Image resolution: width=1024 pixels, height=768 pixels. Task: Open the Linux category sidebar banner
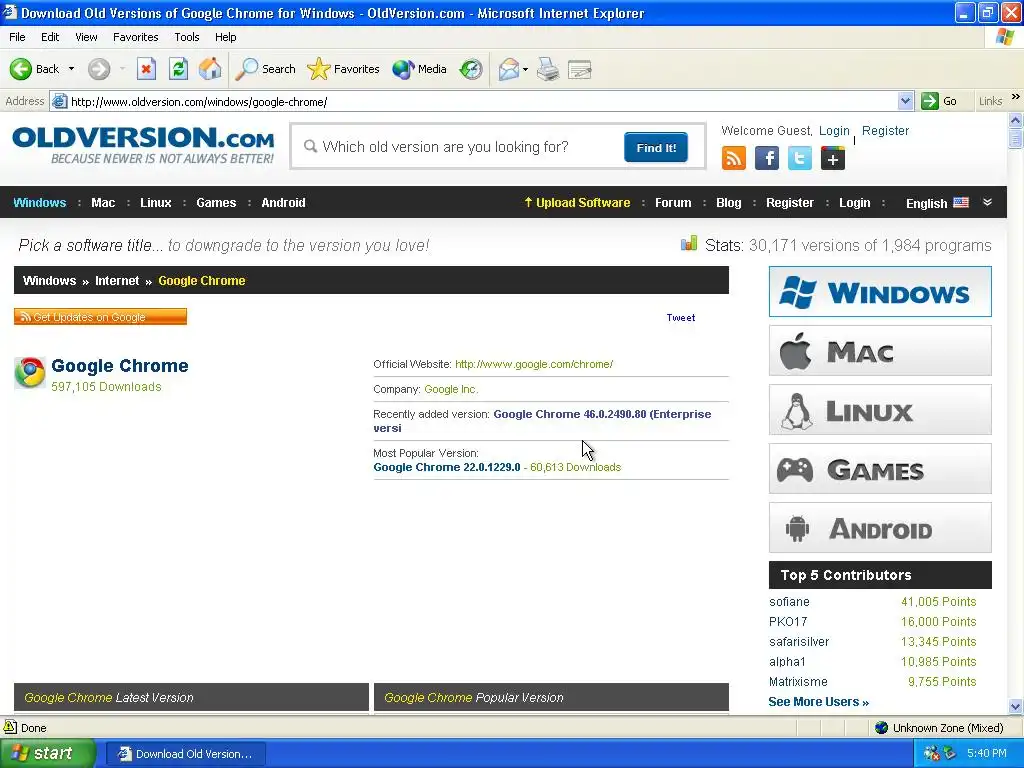(x=880, y=409)
